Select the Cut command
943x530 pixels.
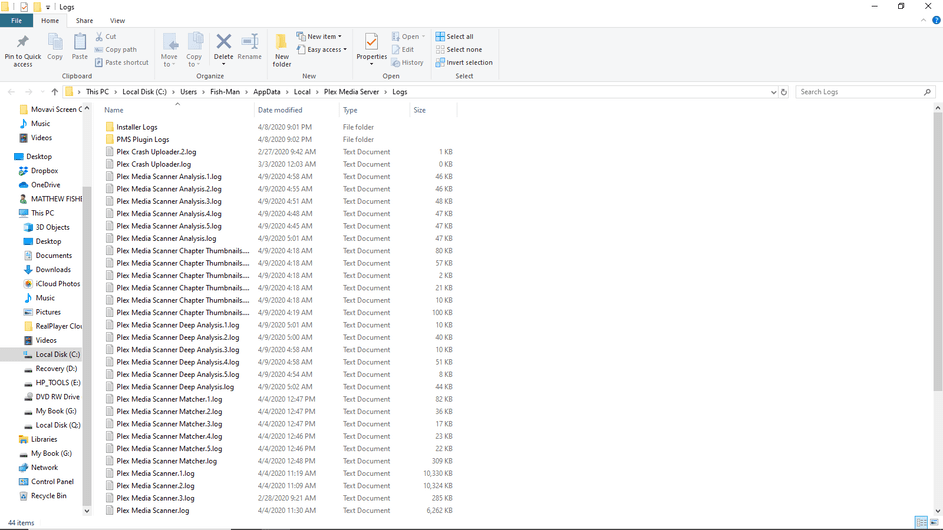tap(106, 37)
